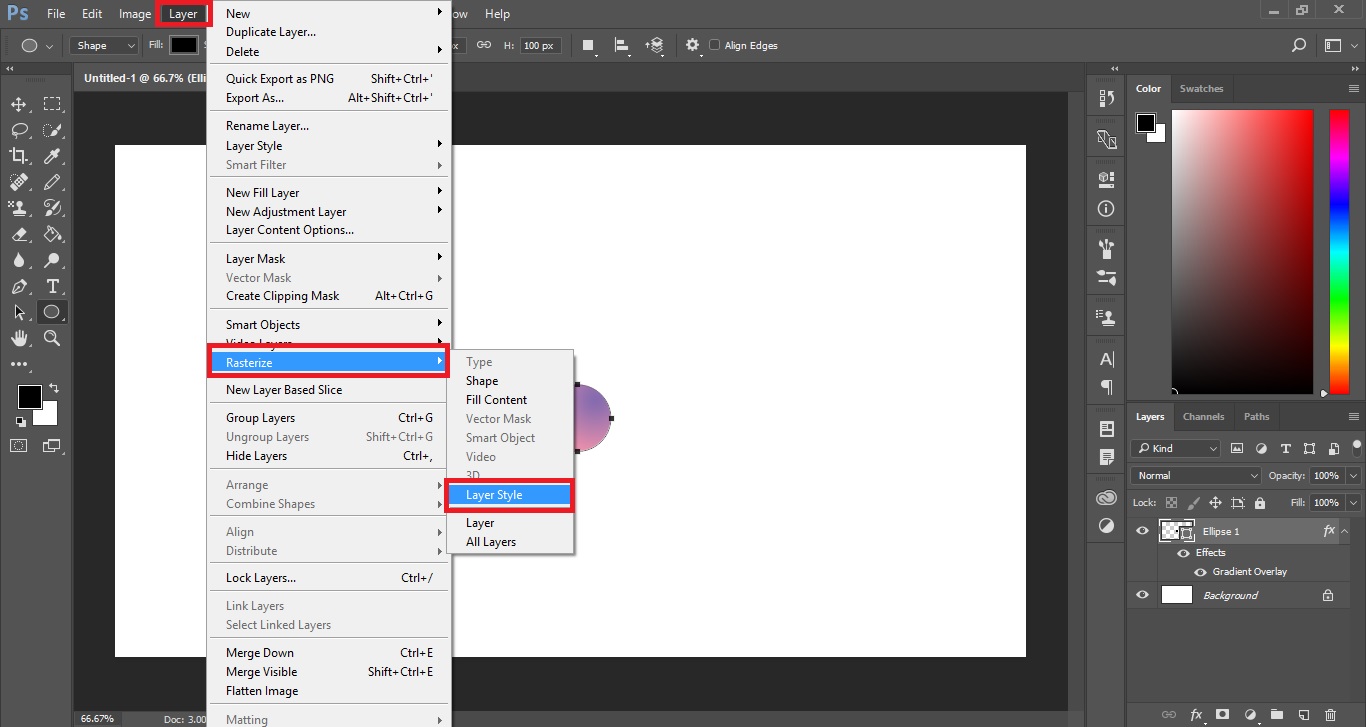Hide the Background layer
1366x727 pixels.
coord(1142,595)
